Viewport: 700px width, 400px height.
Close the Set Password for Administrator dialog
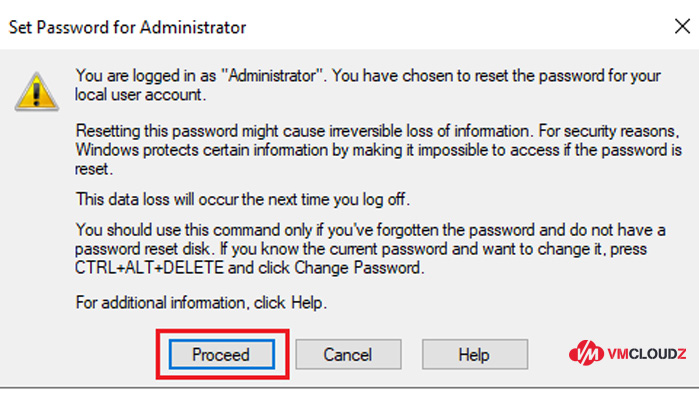point(682,26)
